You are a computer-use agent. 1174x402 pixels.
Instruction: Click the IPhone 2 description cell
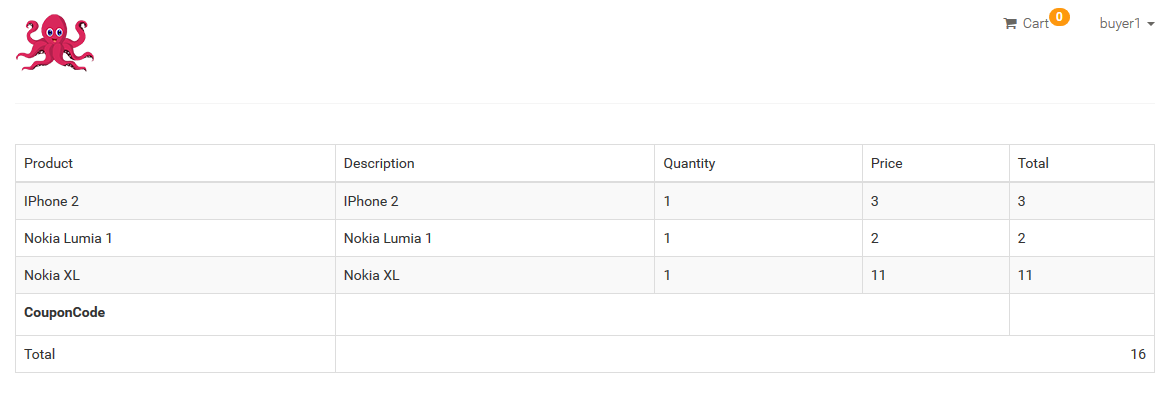pyautogui.click(x=372, y=201)
